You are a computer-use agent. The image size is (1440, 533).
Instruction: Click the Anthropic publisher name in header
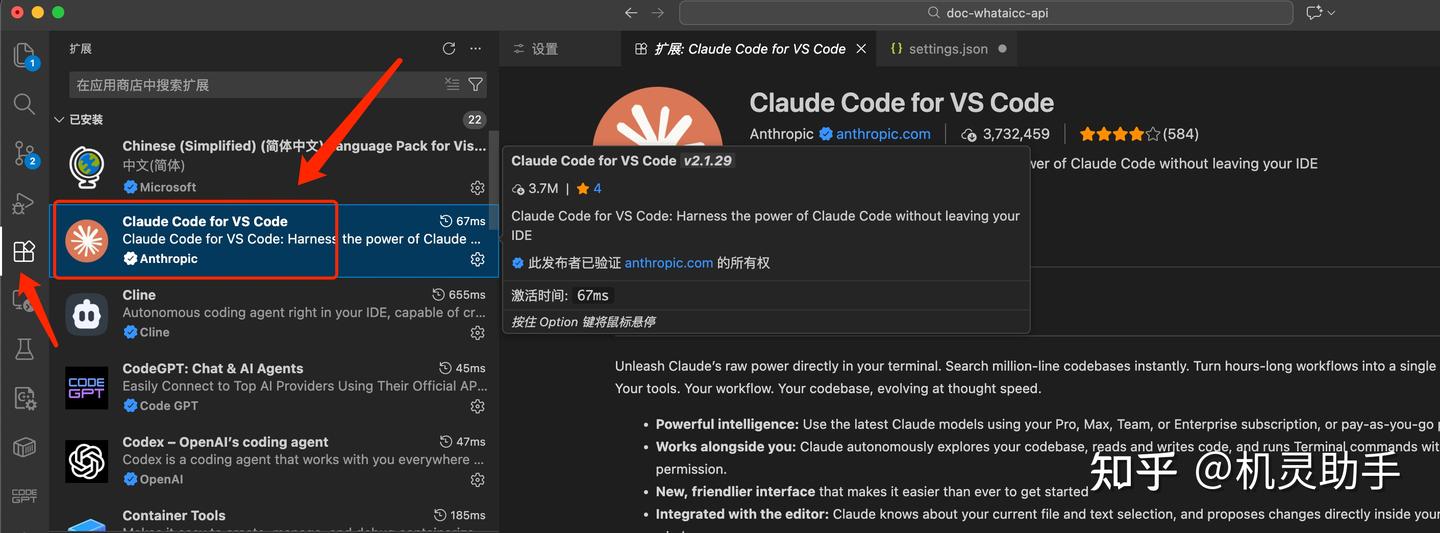(x=782, y=134)
